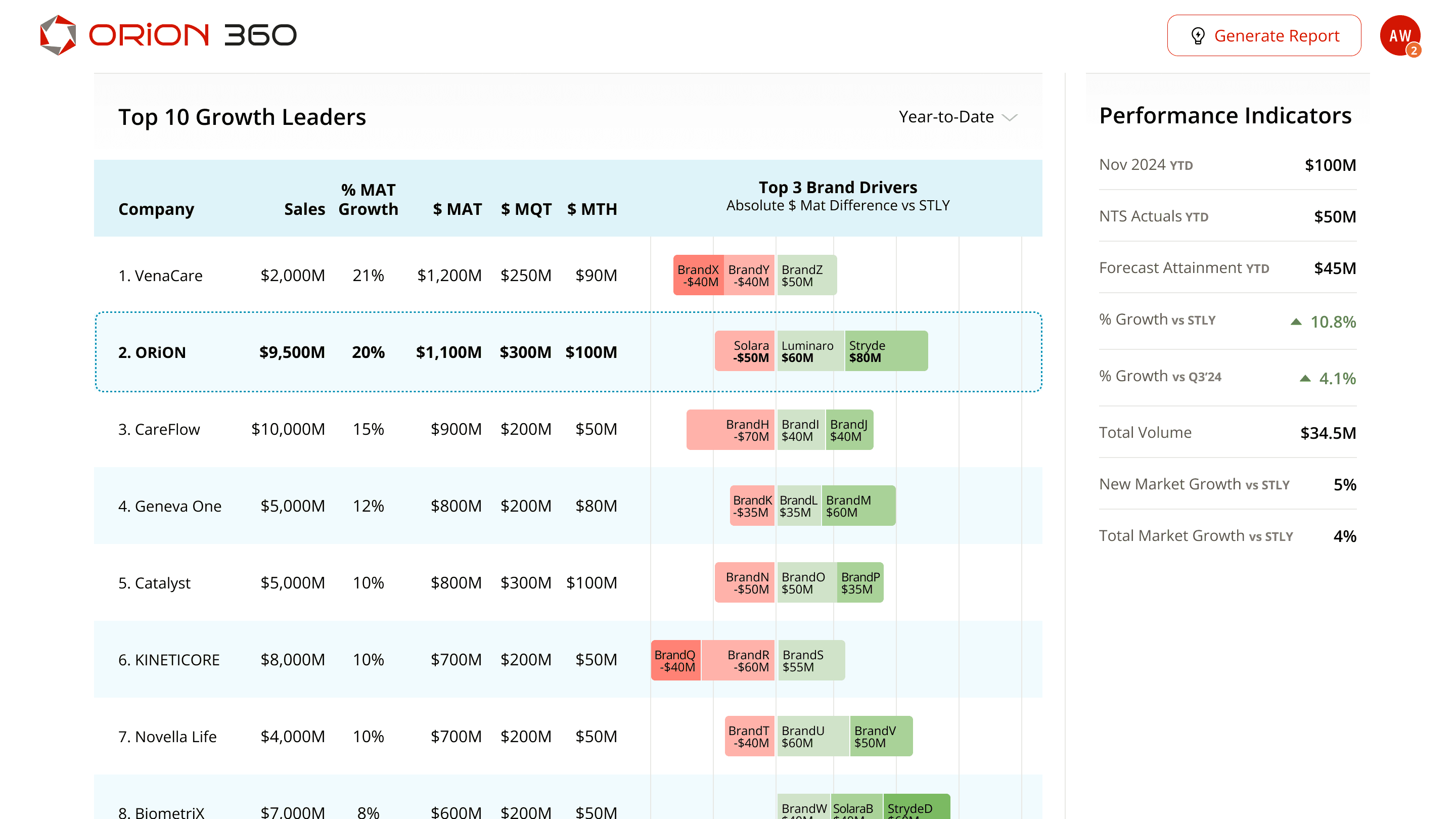Open the Year-to-Date period selector

[x=947, y=117]
